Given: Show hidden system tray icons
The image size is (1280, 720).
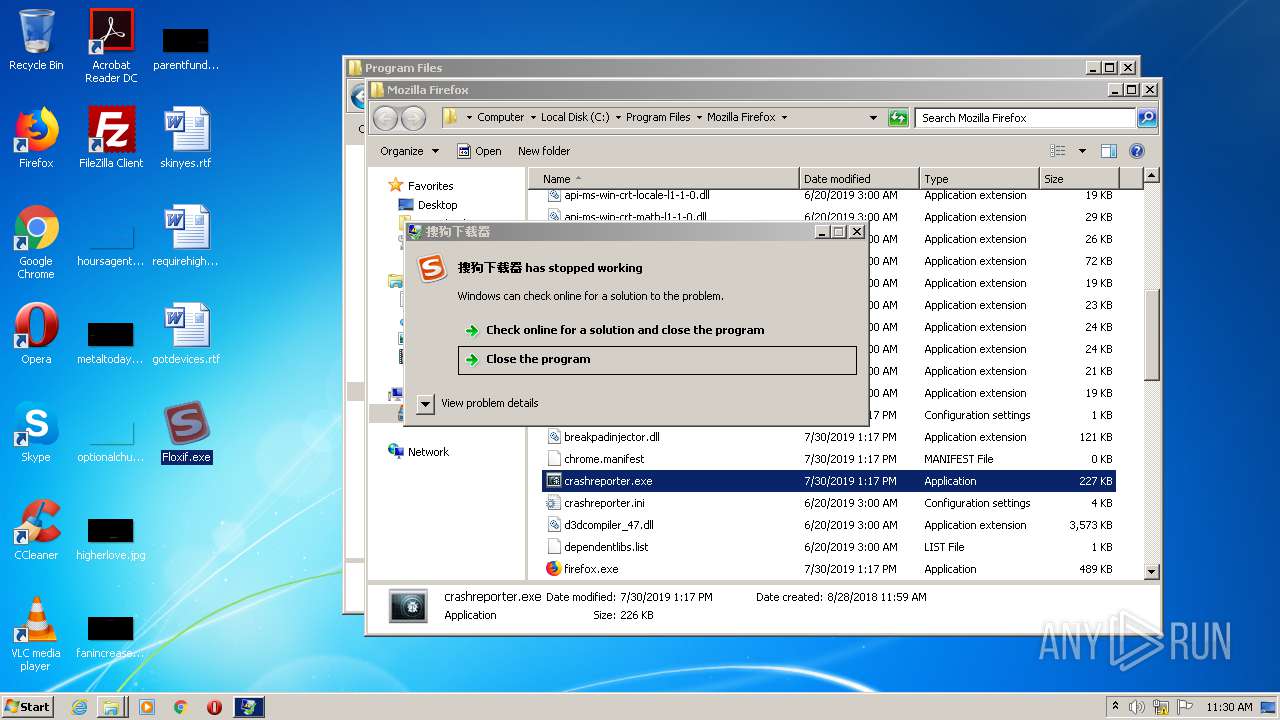Looking at the screenshot, I should [1115, 707].
